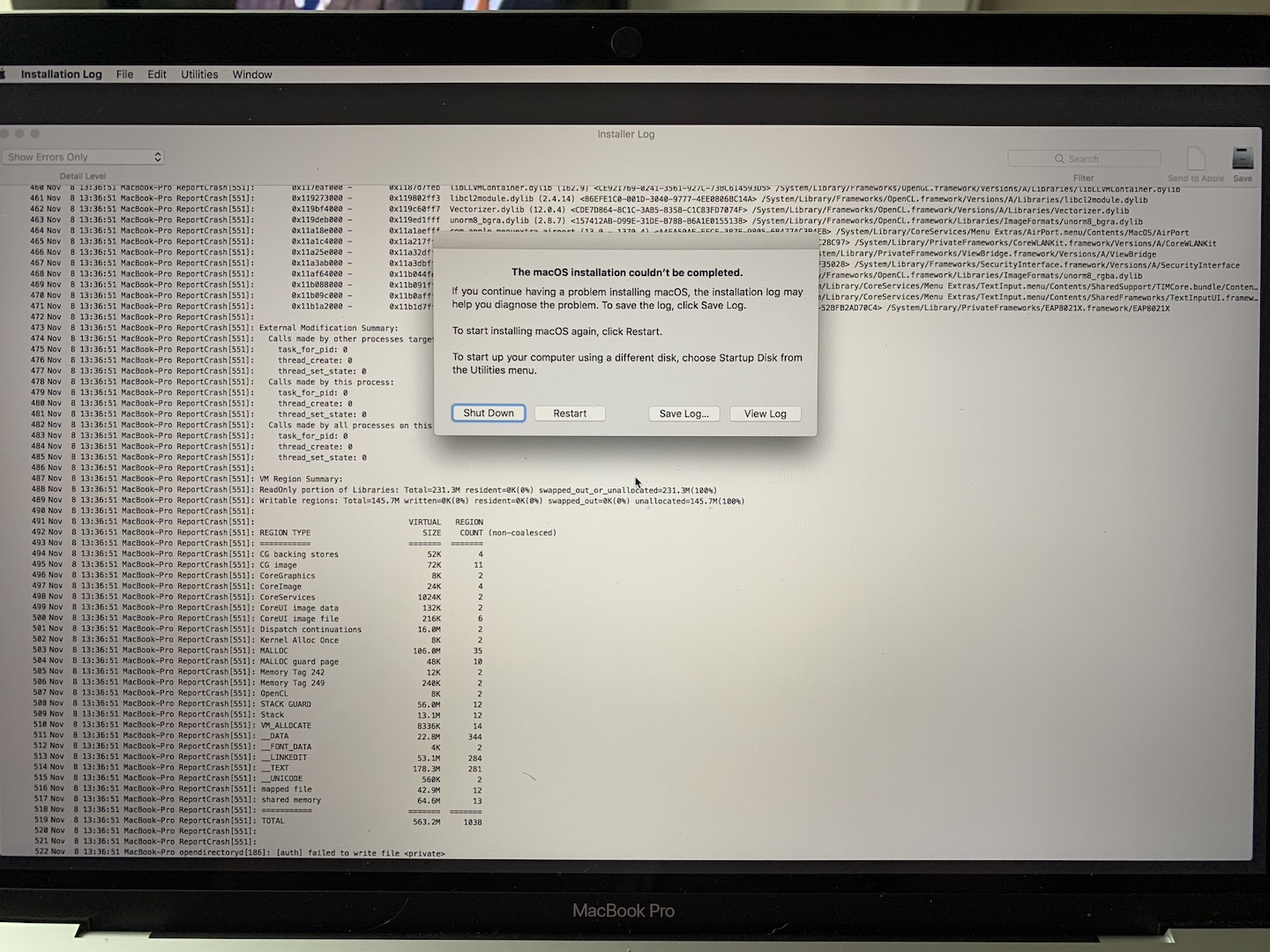Select the Dispatch continuations log row
Image resolution: width=1270 pixels, height=952 pixels.
pyautogui.click(x=257, y=629)
